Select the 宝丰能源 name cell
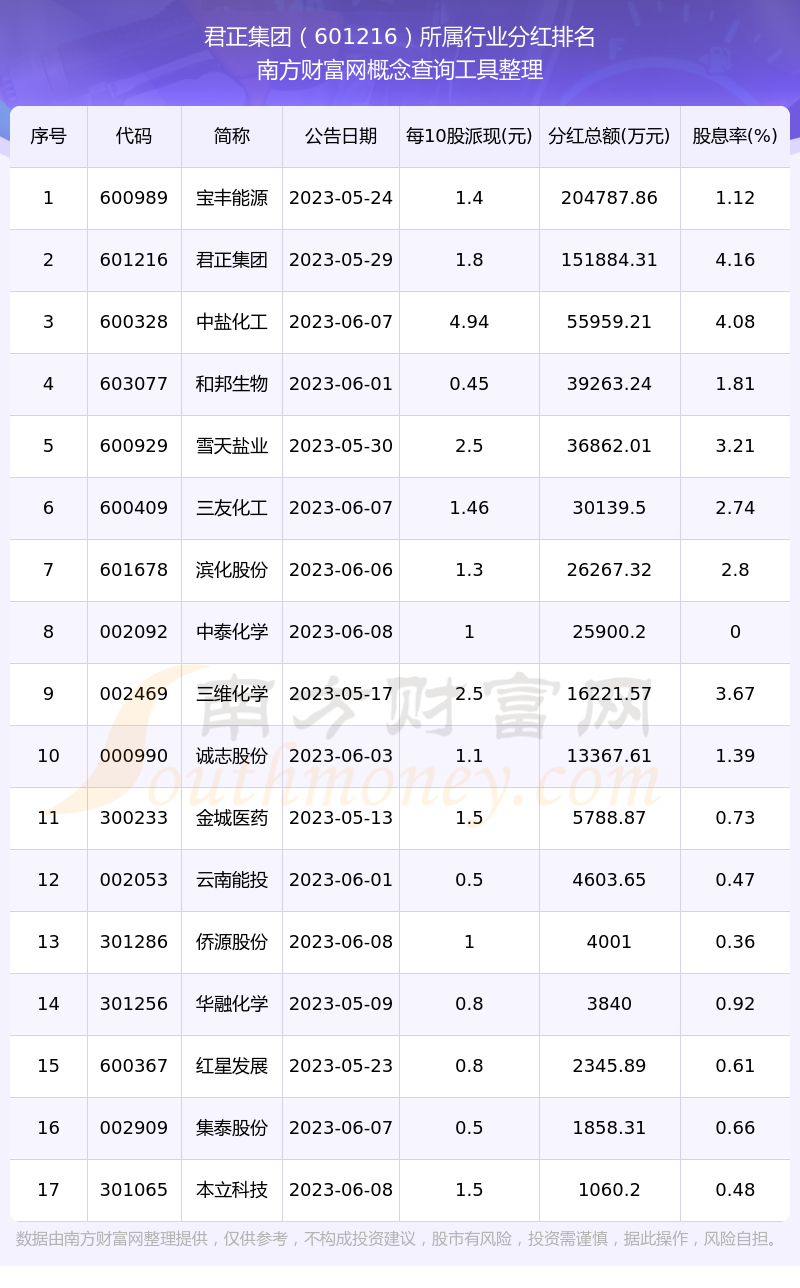 (232, 198)
